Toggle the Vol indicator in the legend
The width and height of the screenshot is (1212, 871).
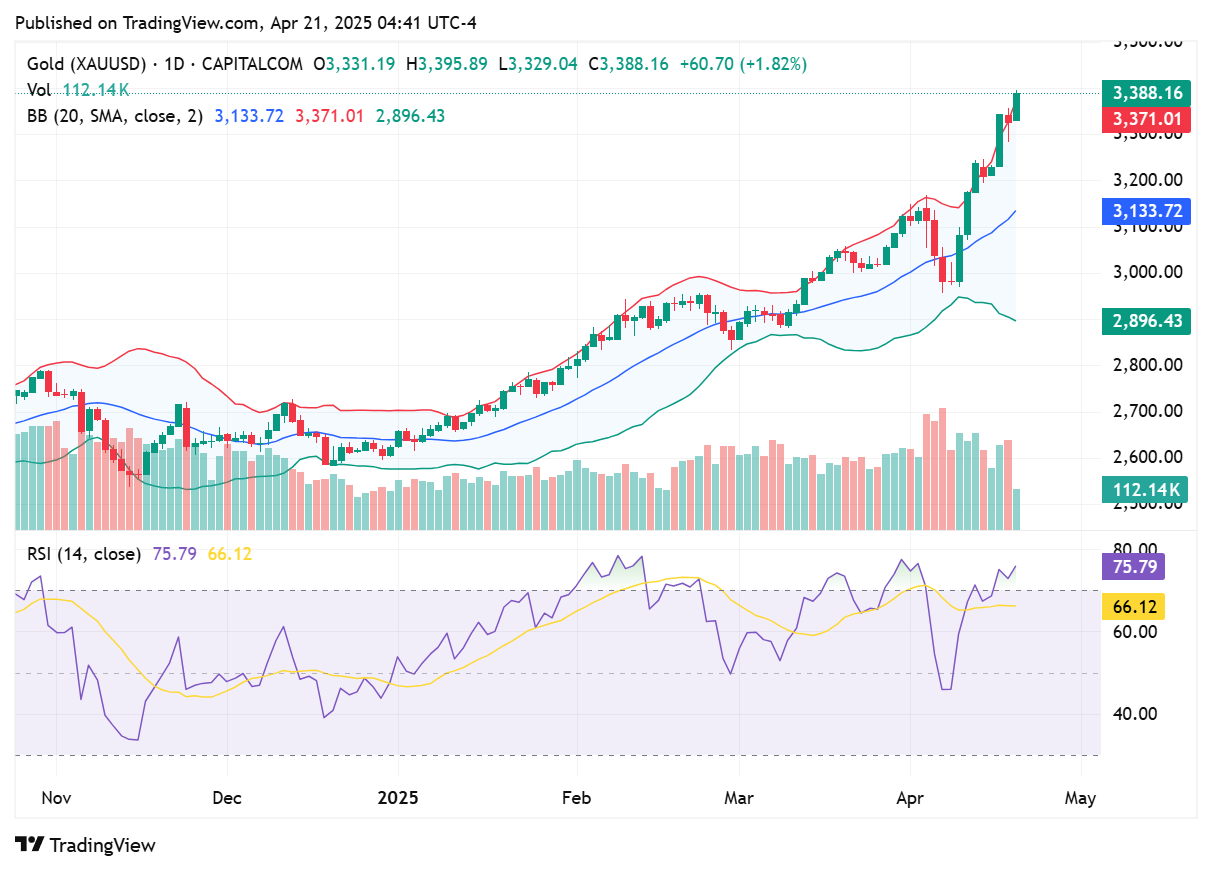[38, 89]
